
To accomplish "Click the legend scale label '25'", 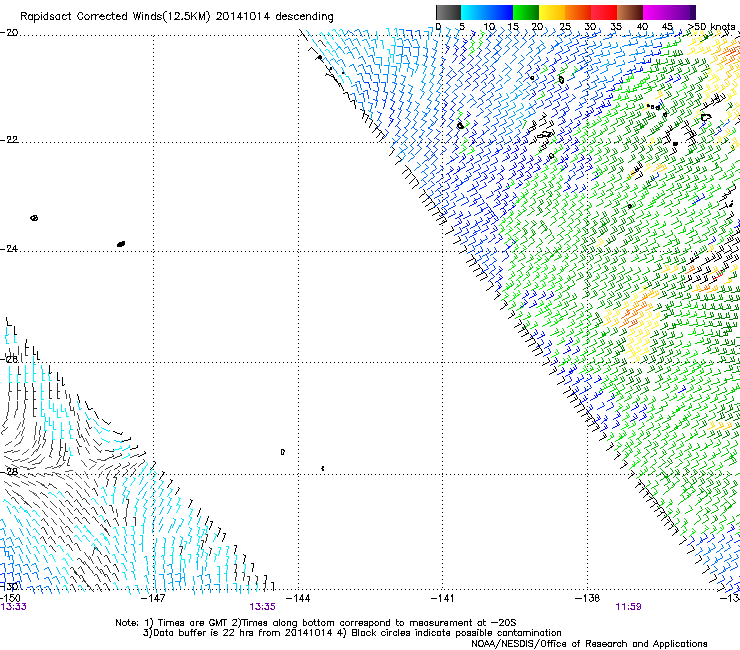I will pos(565,27).
